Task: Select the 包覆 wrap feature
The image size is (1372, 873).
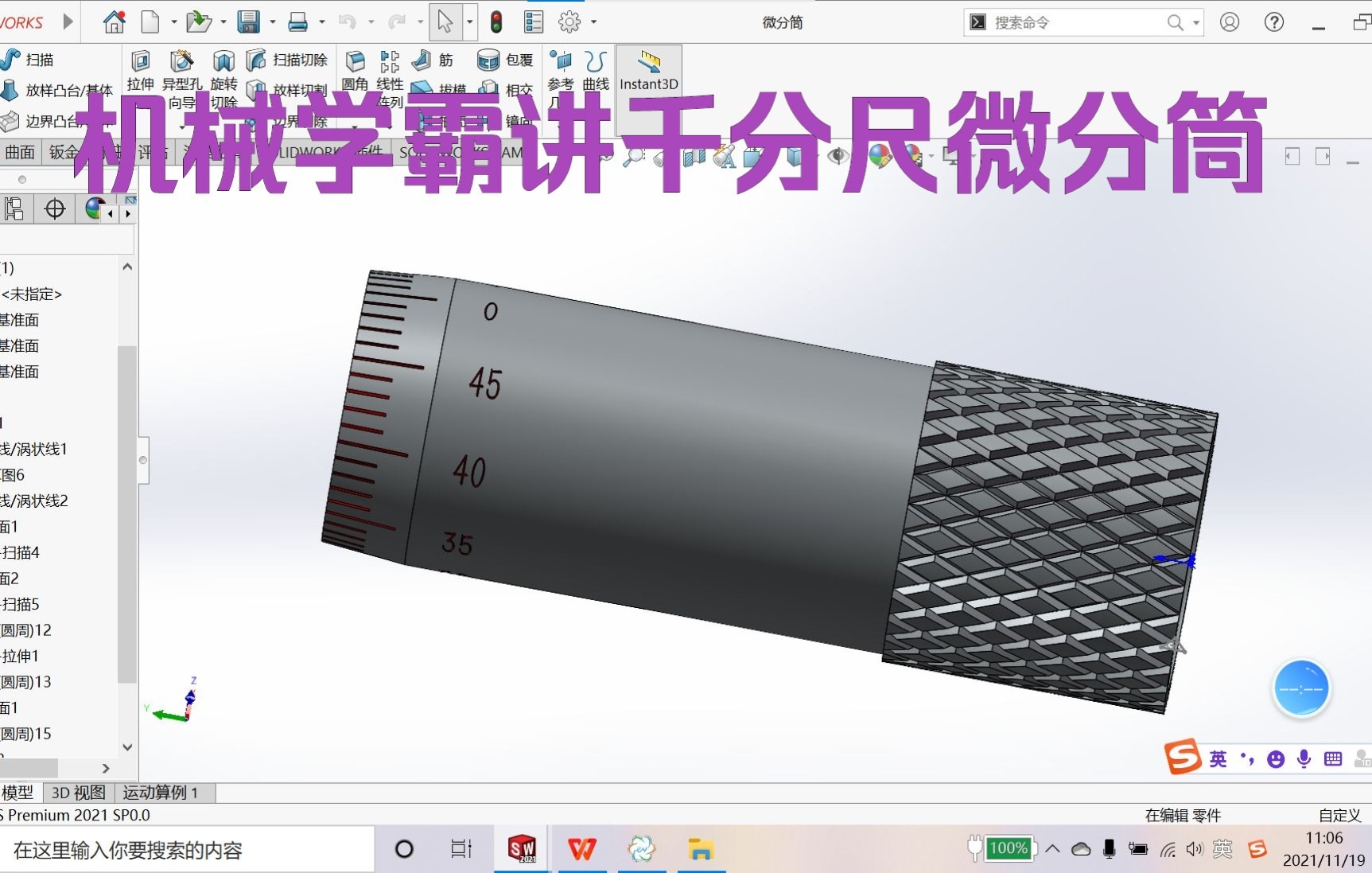Action: coord(488,60)
